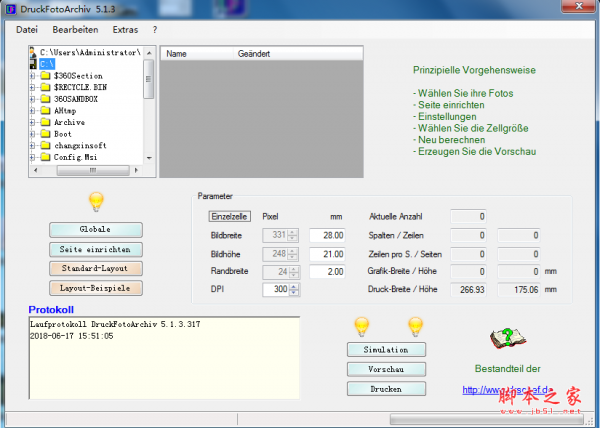Viewport: 600px width, 428px height.
Task: Click the DPI field showing 300
Action: 276,289
